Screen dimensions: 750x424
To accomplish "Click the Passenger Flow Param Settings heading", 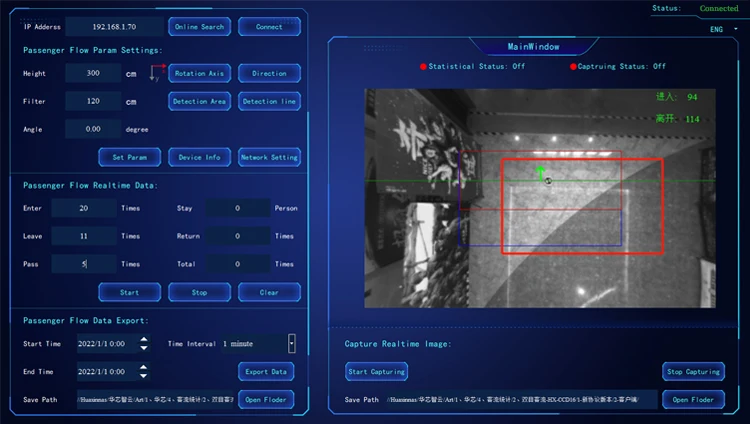I will point(93,50).
